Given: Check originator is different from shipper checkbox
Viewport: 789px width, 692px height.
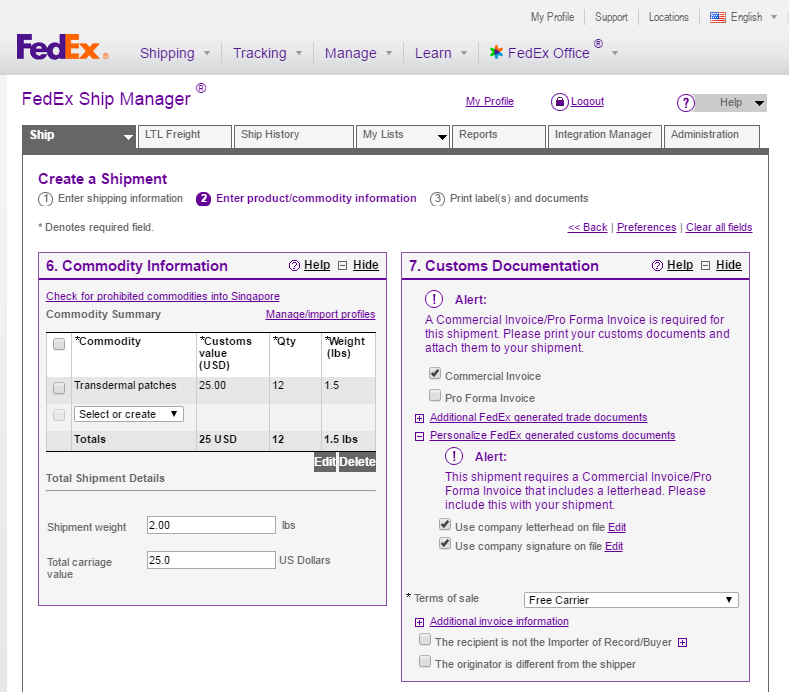Looking at the screenshot, I should (x=425, y=661).
